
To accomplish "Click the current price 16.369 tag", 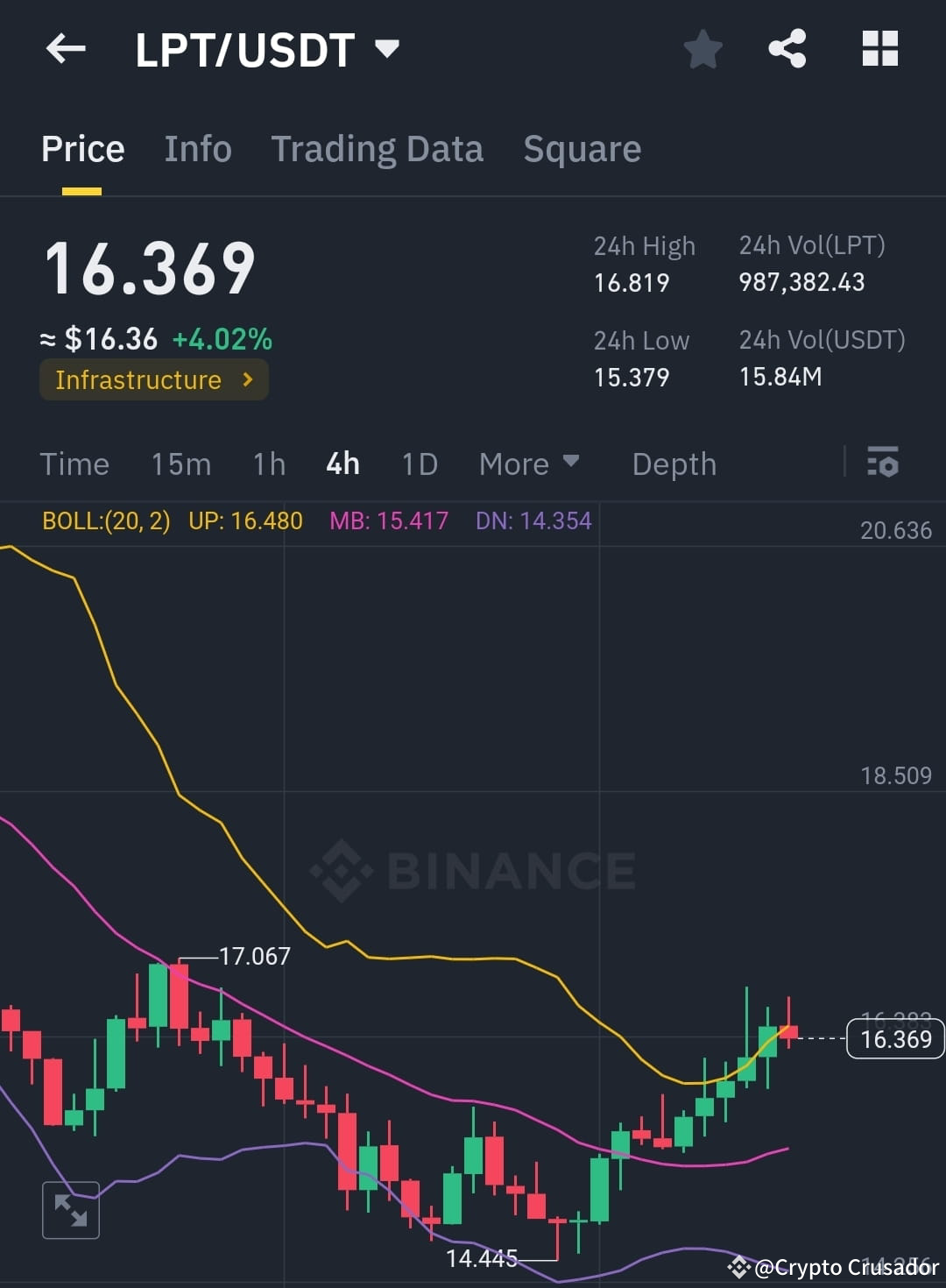I will coord(894,1039).
